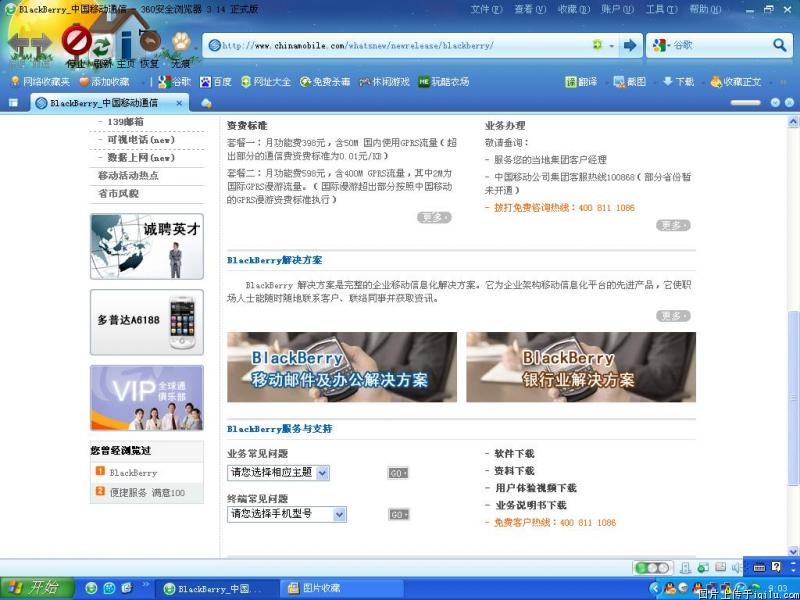The height and width of the screenshot is (600, 800).
Task: Open the 文件 menu
Action: pos(486,9)
